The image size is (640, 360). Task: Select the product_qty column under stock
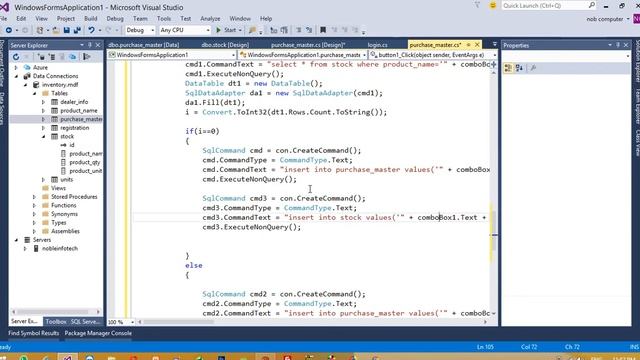[x=84, y=162]
